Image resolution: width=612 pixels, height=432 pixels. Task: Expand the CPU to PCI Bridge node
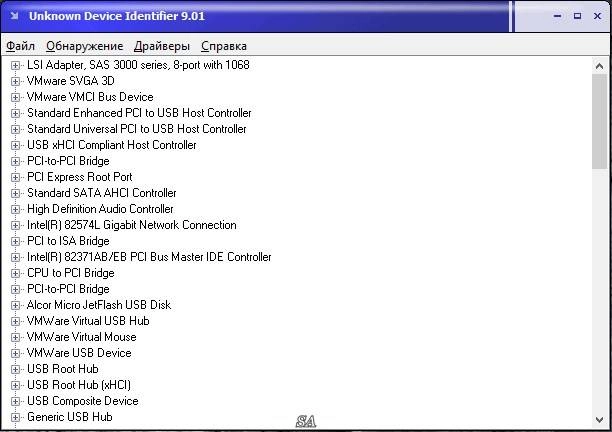pyautogui.click(x=15, y=273)
